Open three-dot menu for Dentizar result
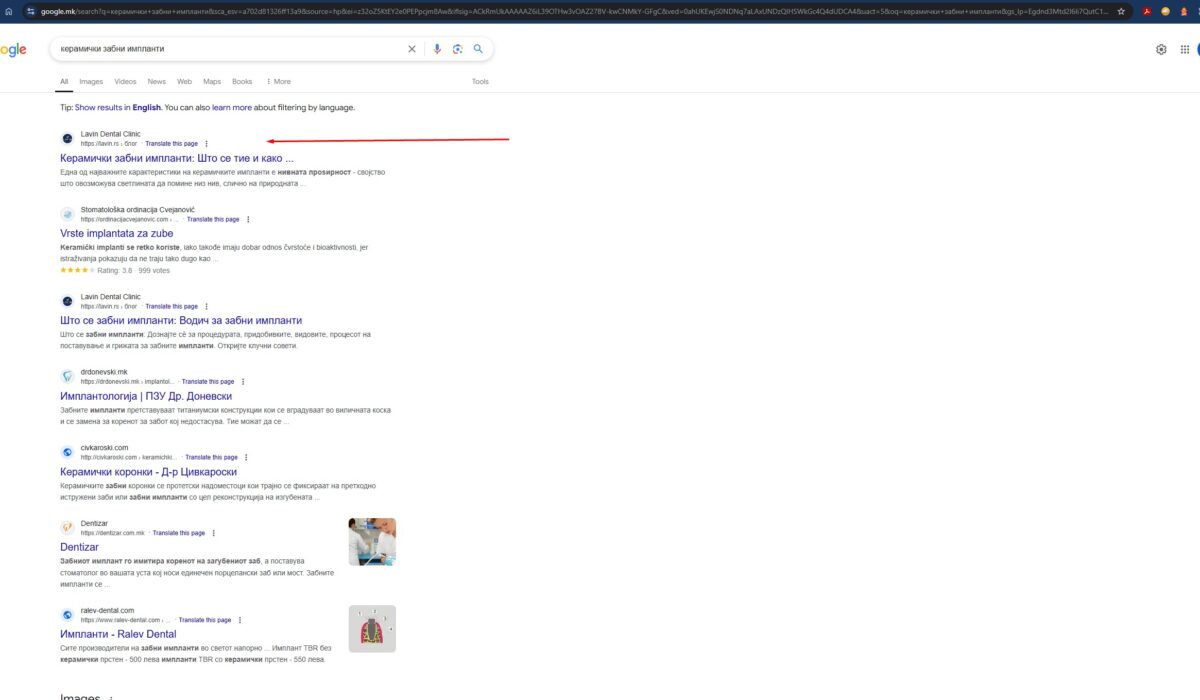Image resolution: width=1200 pixels, height=700 pixels. click(214, 533)
